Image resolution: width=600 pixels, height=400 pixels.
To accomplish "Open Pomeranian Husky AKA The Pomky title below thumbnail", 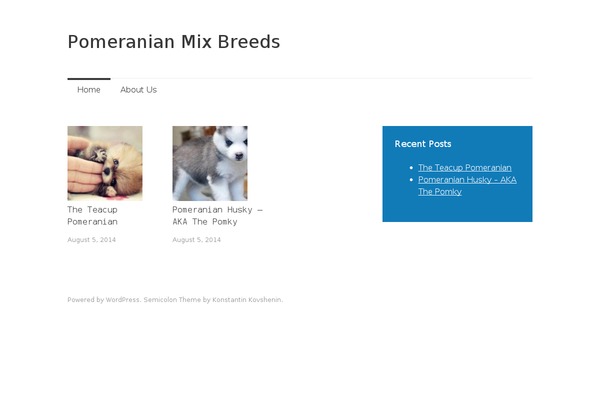I will [x=217, y=216].
